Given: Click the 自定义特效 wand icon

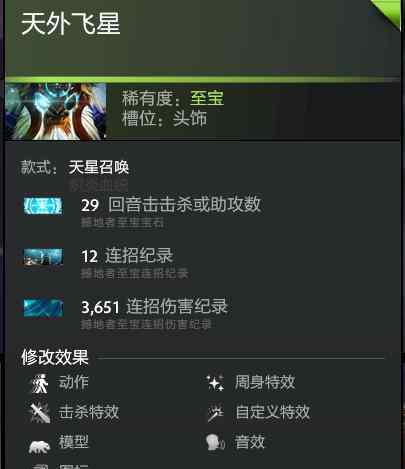Looking at the screenshot, I should [215, 413].
